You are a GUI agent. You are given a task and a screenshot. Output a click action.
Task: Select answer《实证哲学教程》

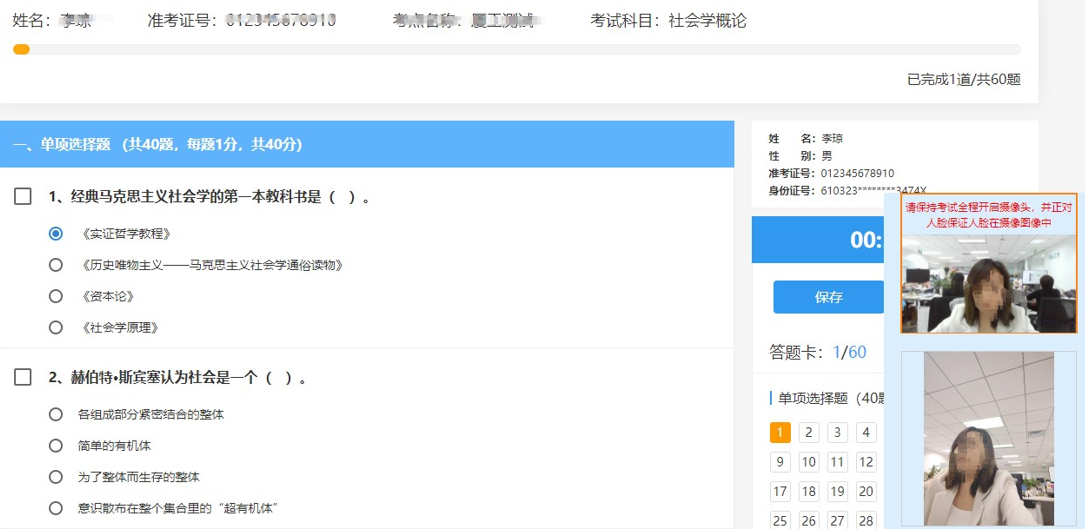[x=56, y=233]
